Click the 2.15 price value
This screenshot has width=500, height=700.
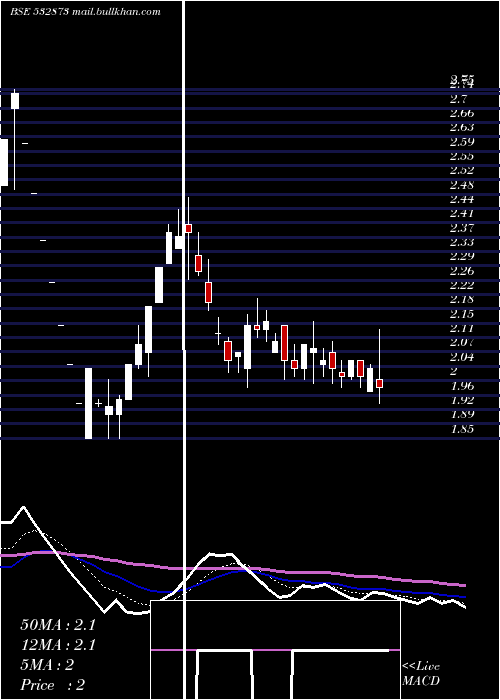pyautogui.click(x=462, y=314)
